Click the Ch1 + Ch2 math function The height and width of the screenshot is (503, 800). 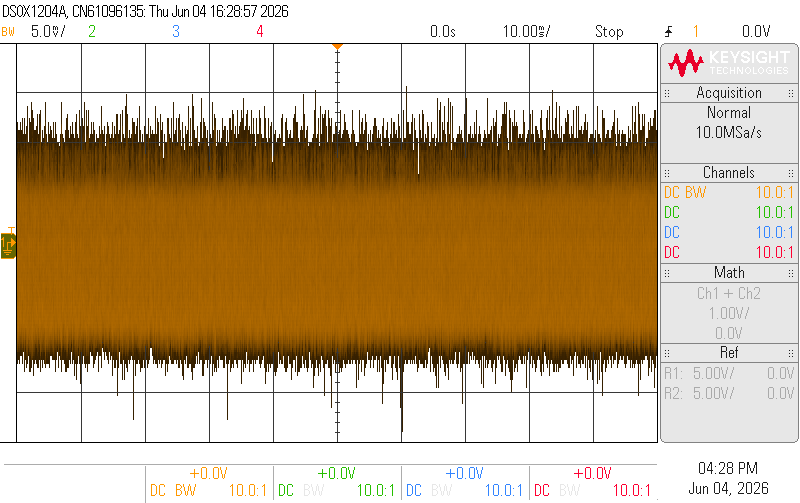pyautogui.click(x=729, y=293)
